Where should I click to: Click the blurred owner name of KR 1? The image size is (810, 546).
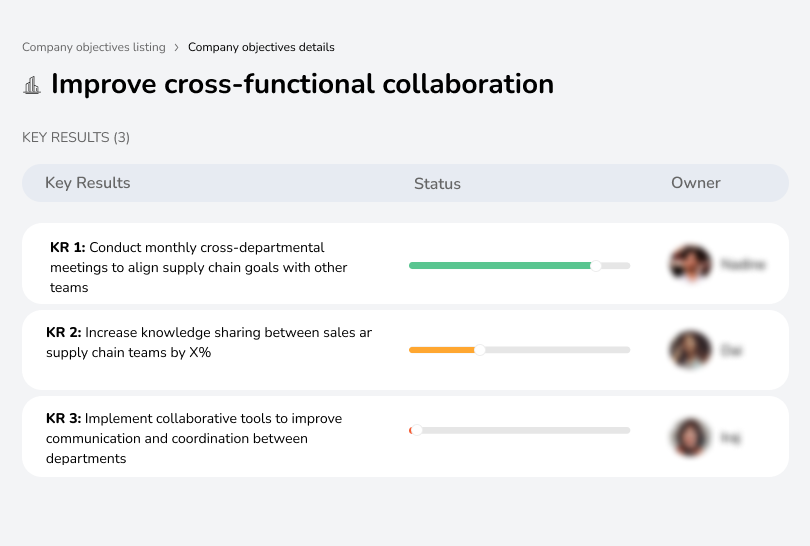tap(743, 264)
